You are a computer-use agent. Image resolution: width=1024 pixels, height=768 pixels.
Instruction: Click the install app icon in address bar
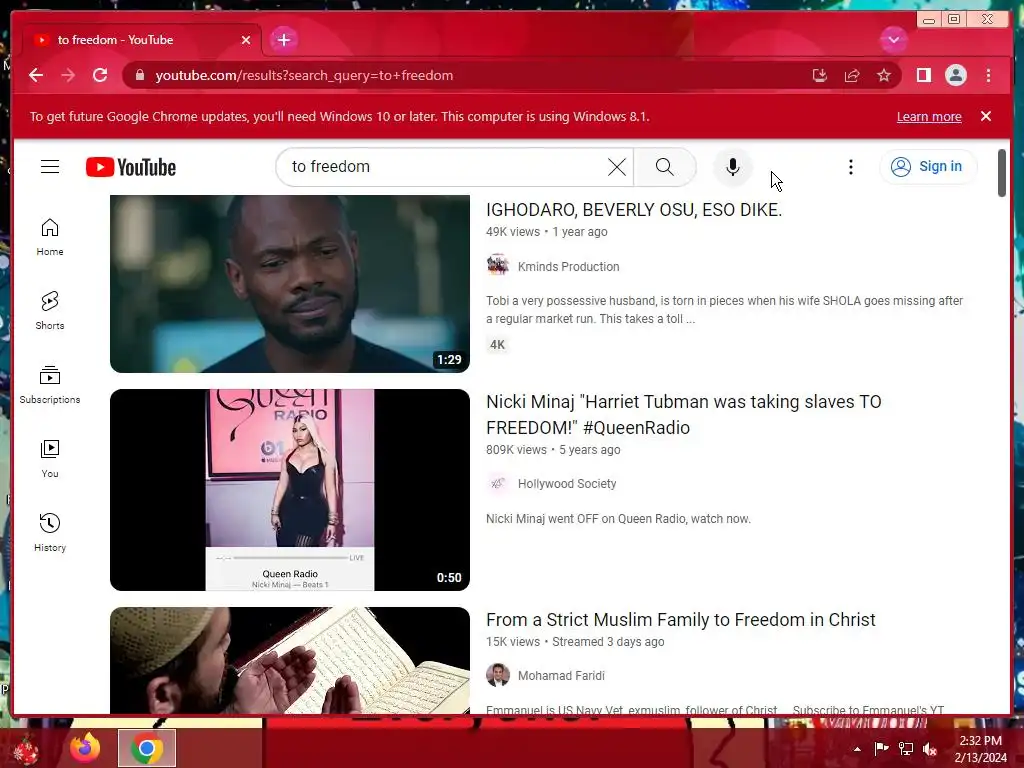pyautogui.click(x=819, y=75)
